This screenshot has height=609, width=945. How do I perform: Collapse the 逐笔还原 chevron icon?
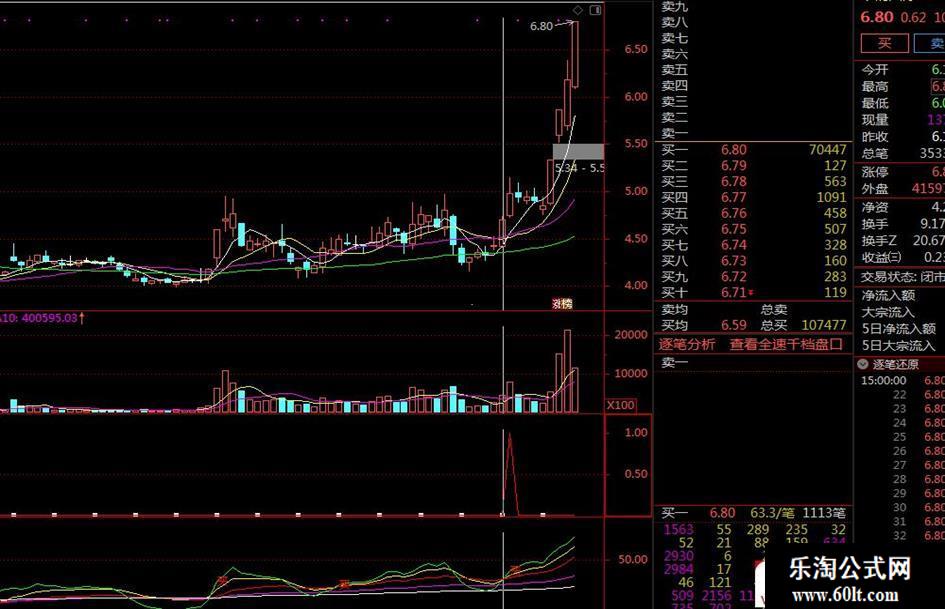(x=862, y=364)
